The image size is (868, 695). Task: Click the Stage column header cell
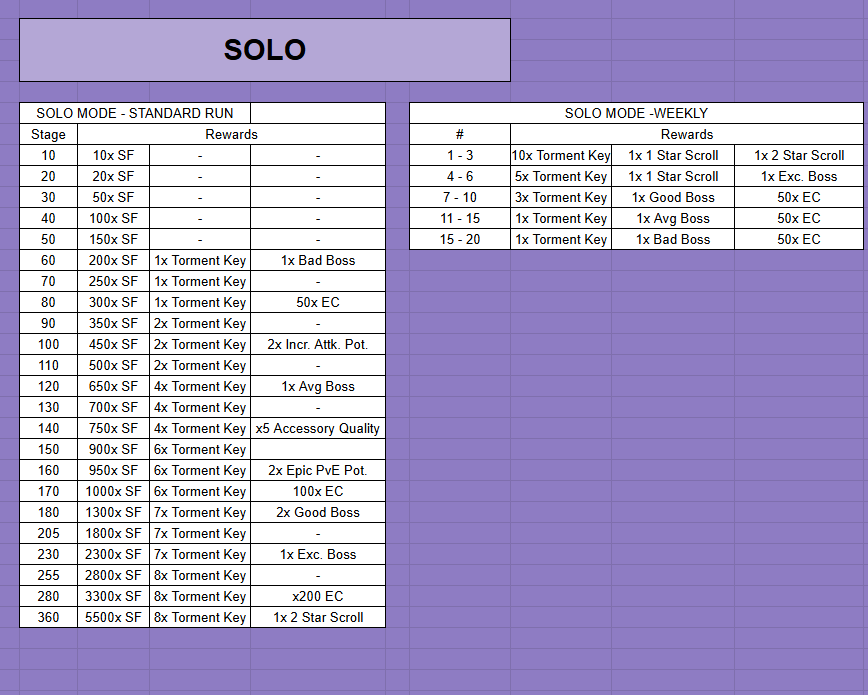(x=48, y=134)
